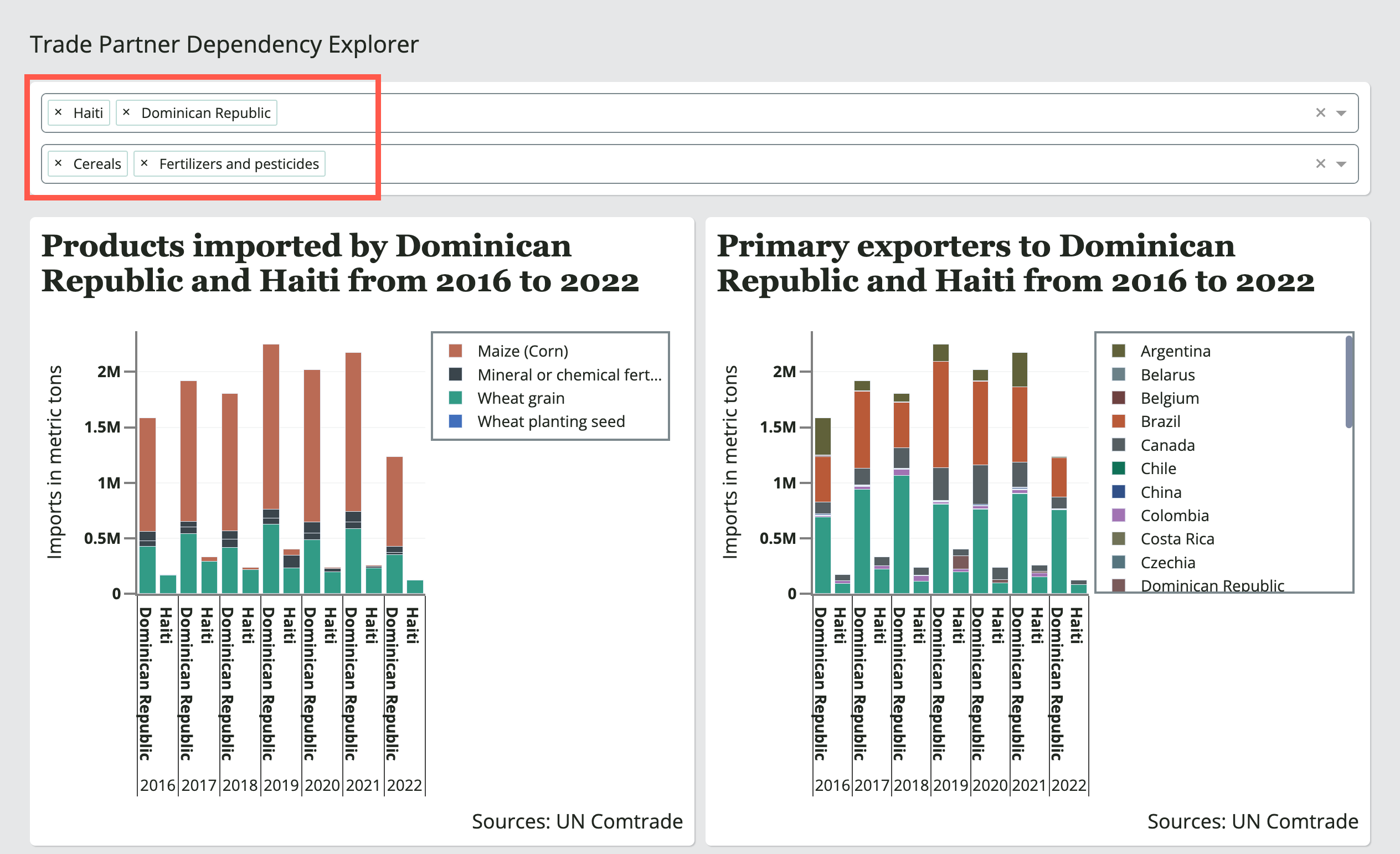
Task: Select the Wheat grain legend swatch
Action: (455, 398)
